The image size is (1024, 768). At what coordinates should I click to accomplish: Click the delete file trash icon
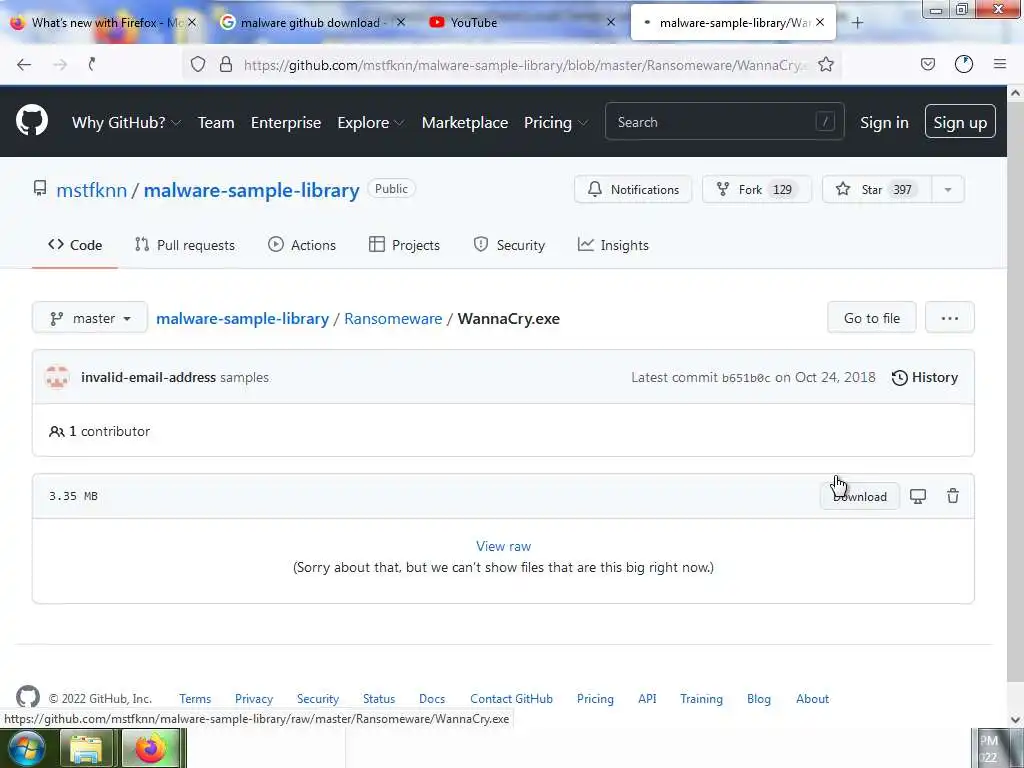[953, 496]
